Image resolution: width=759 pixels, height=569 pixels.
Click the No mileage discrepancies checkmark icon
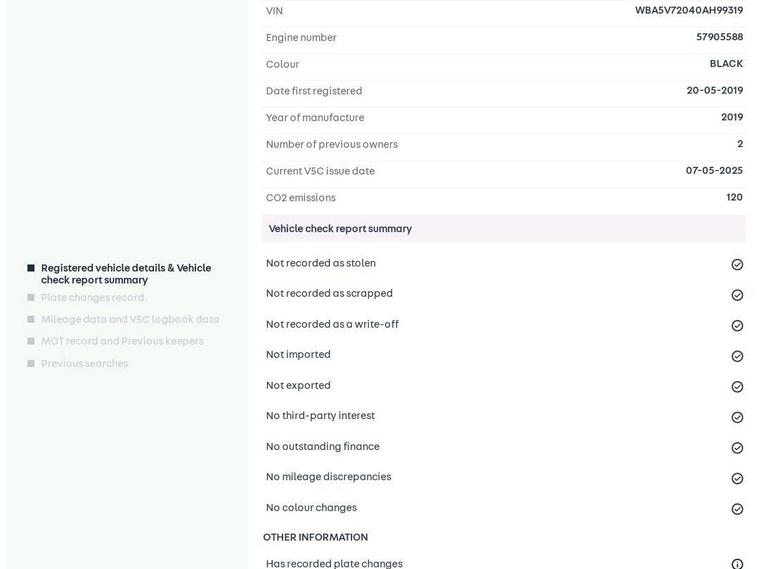[737, 478]
